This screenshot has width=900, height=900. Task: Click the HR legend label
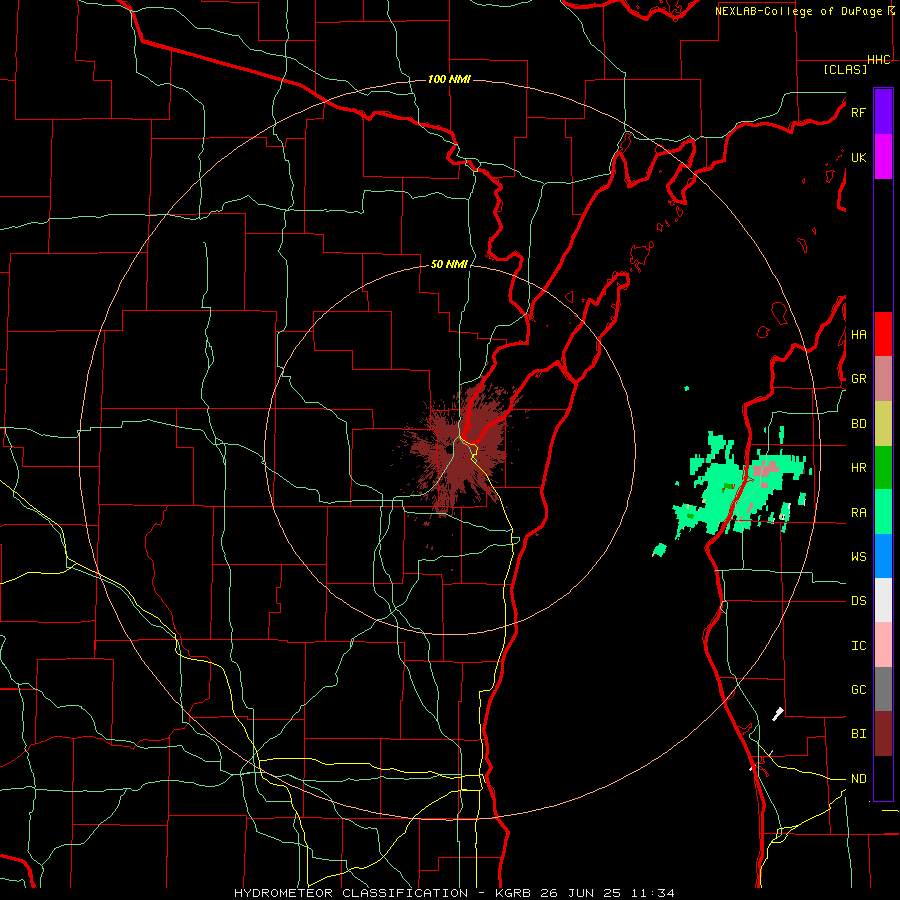click(x=858, y=467)
